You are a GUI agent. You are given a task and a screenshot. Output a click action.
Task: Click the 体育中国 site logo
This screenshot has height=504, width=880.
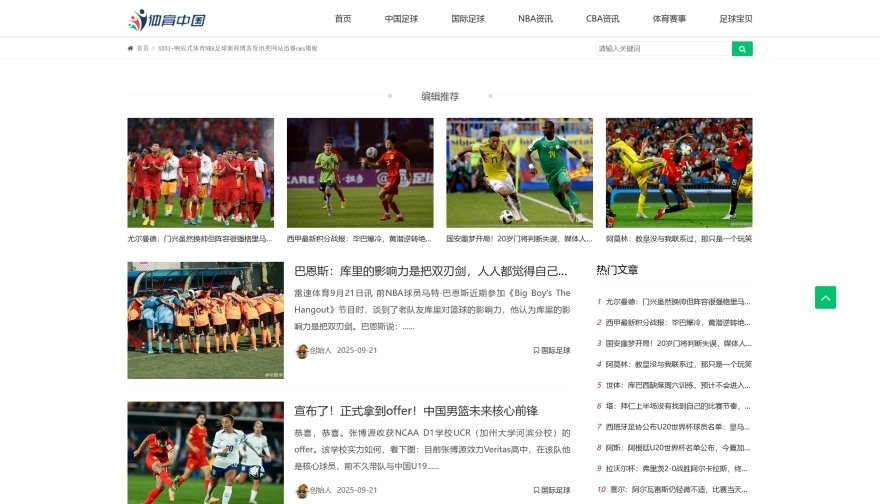coord(167,19)
